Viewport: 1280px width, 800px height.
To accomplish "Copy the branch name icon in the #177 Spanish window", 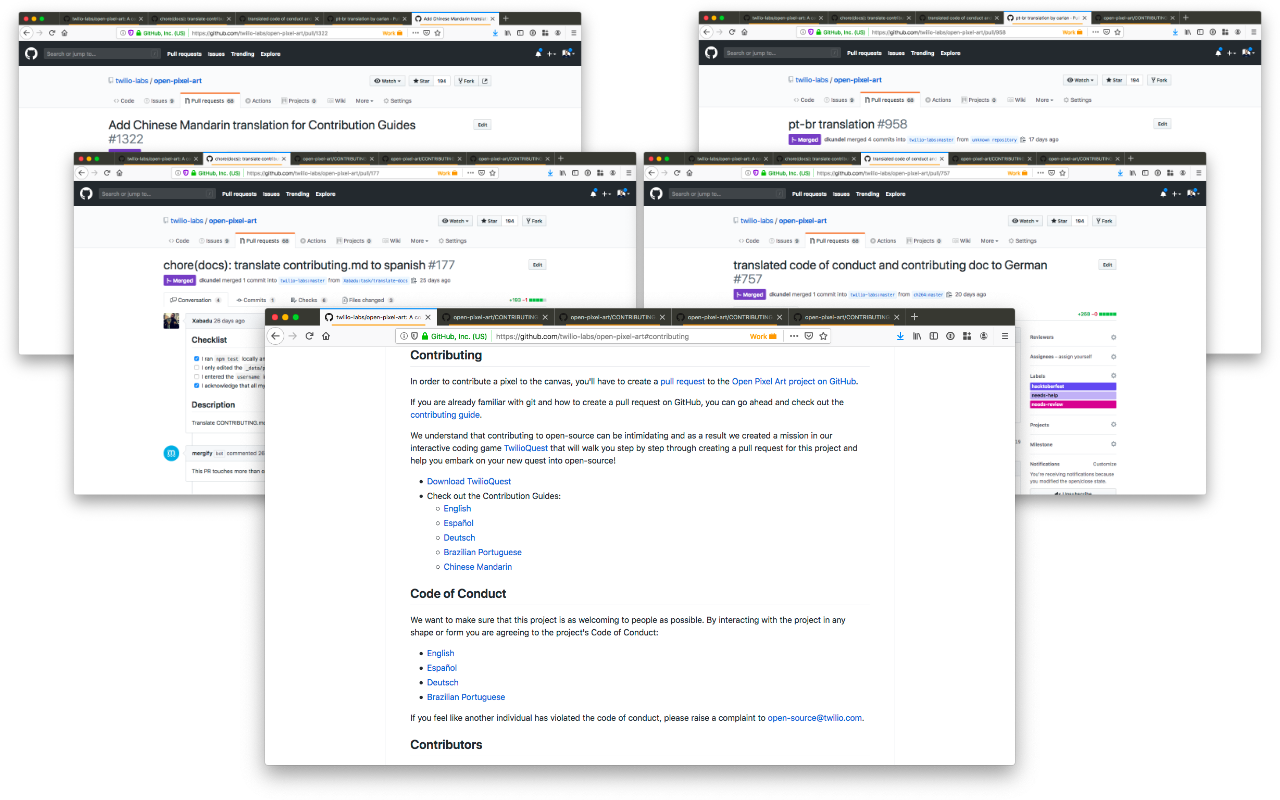I will tap(414, 281).
